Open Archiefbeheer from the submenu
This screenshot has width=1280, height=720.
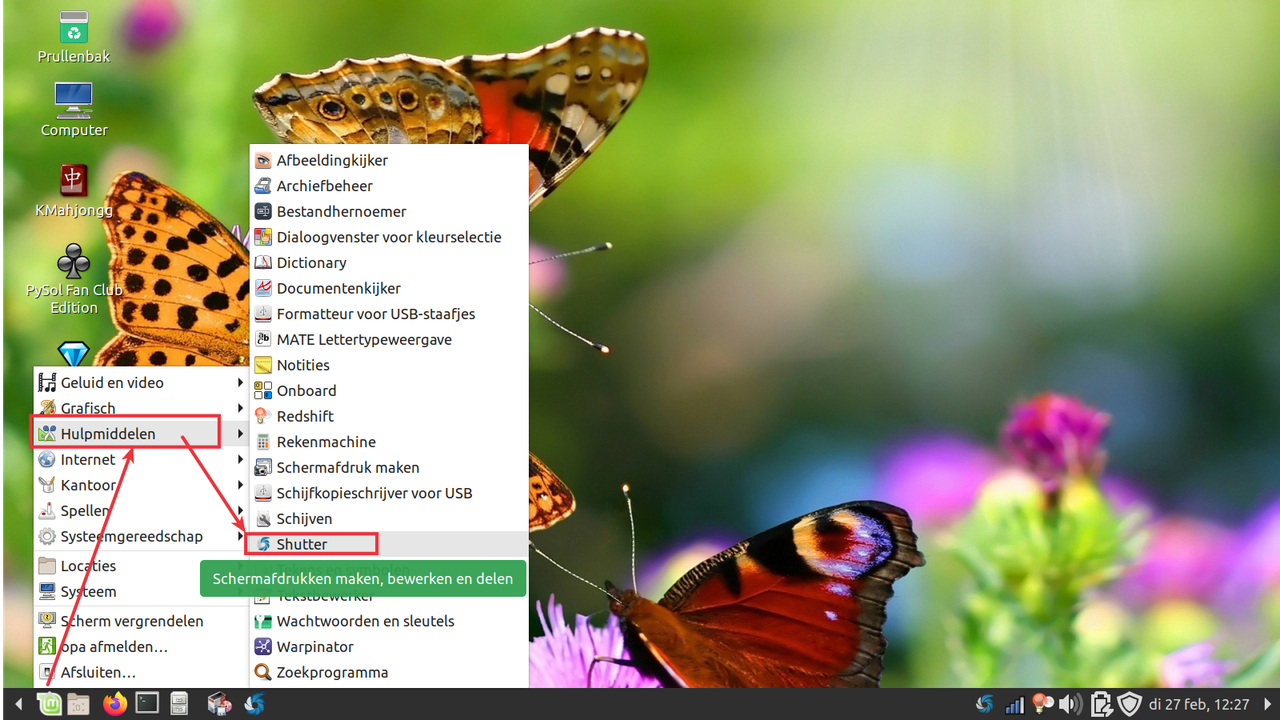[389, 186]
